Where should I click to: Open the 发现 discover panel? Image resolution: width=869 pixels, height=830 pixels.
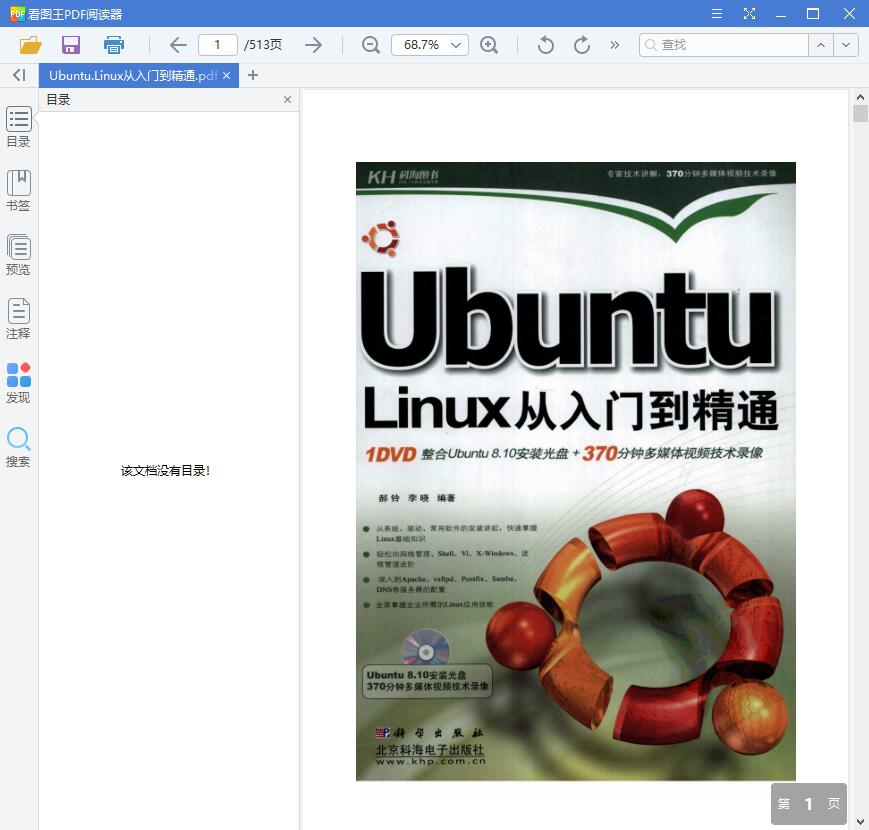18,383
